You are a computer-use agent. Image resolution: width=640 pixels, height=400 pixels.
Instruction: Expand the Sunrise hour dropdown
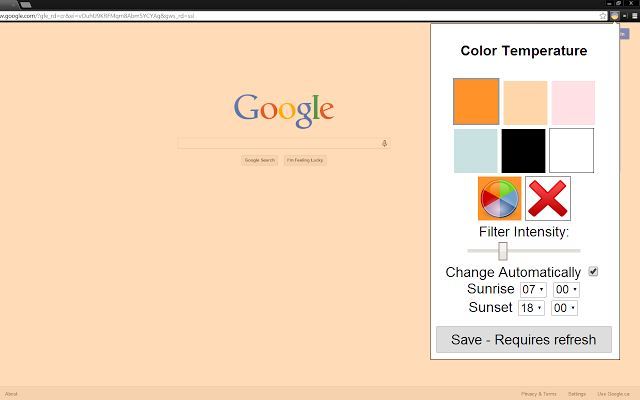click(x=533, y=289)
